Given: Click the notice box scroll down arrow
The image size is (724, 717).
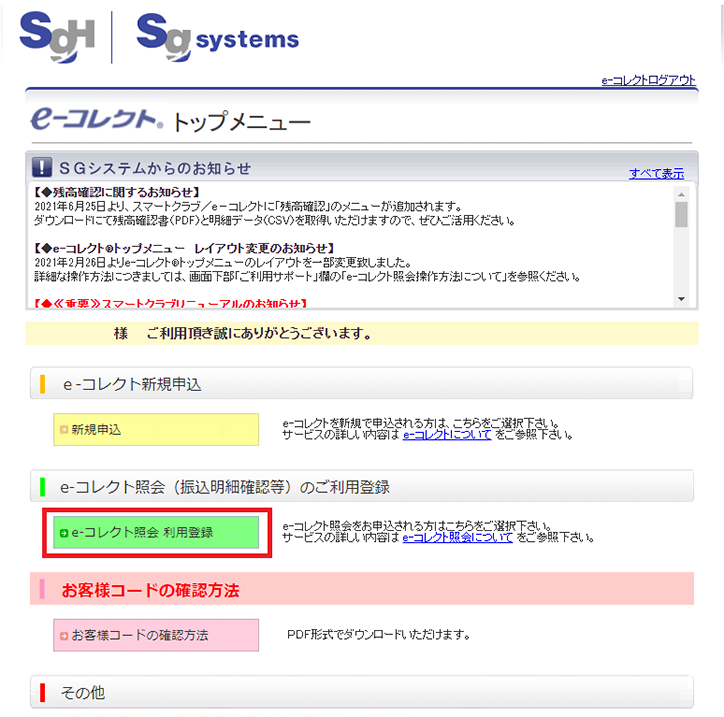Looking at the screenshot, I should tap(681, 299).
